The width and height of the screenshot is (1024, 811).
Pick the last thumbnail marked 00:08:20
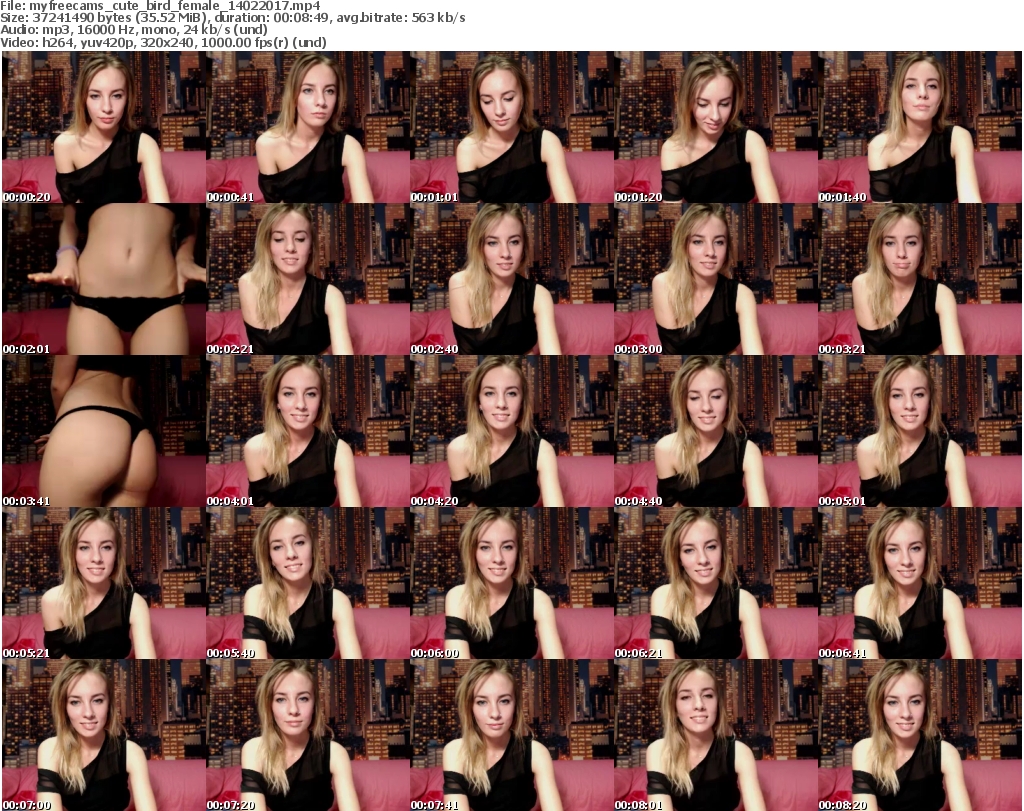(920, 735)
